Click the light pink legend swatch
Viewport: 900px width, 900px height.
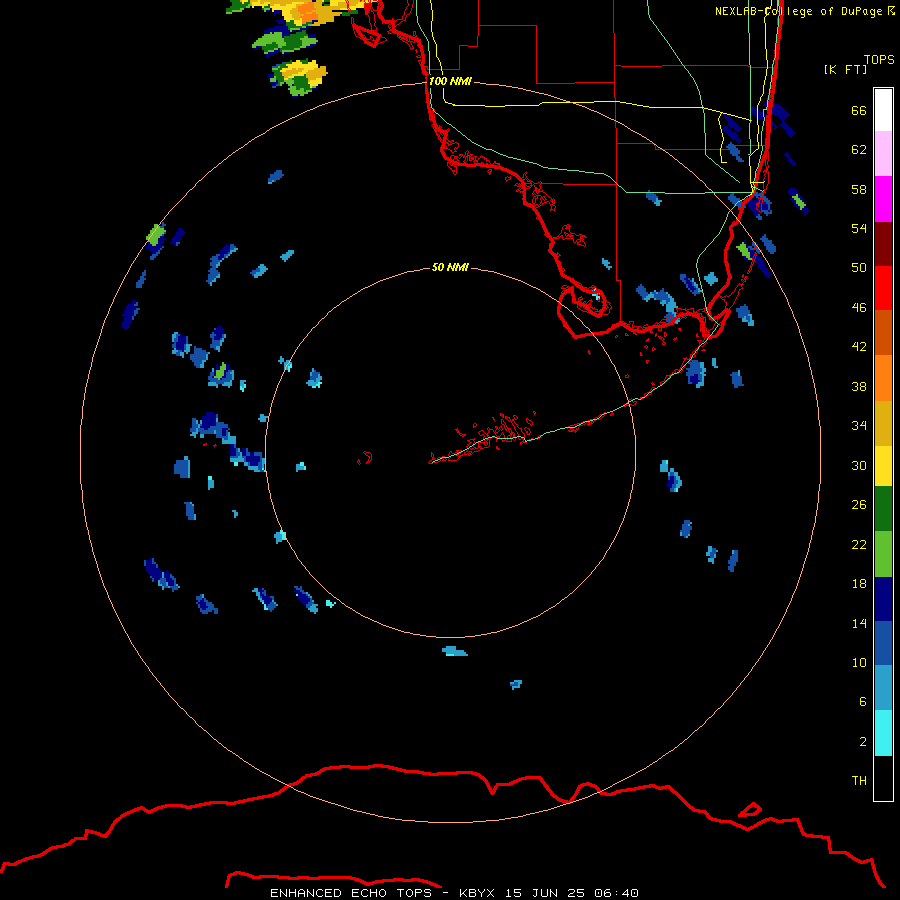[x=883, y=154]
